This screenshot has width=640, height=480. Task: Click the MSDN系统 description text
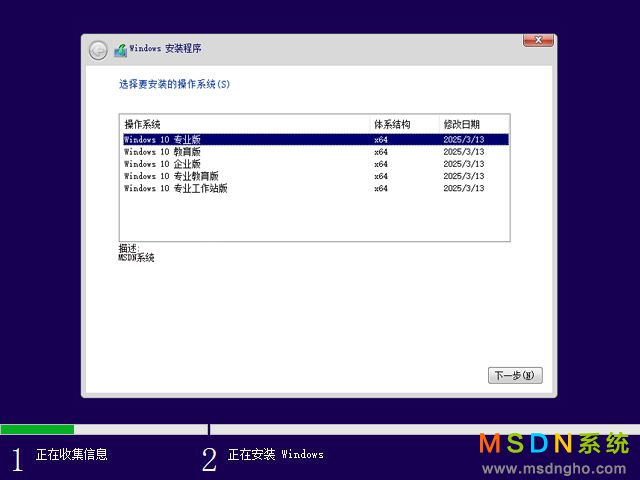tap(136, 258)
